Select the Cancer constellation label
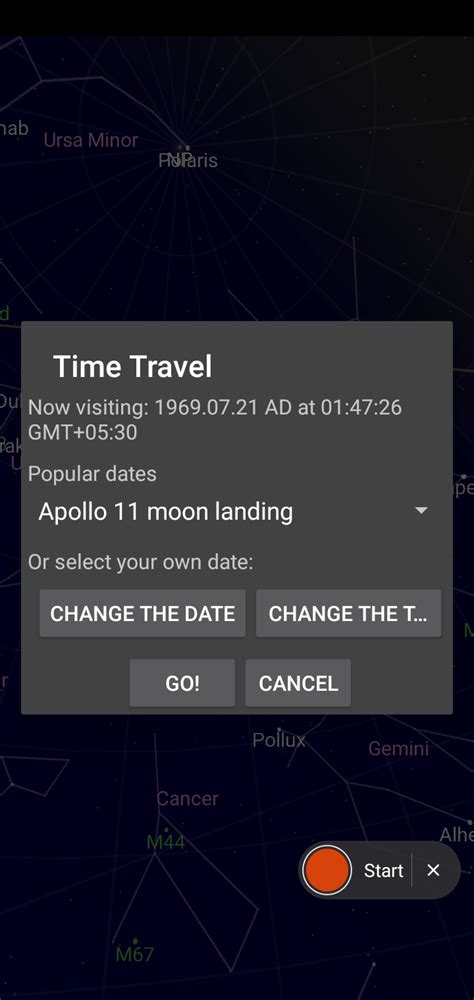Screen dimensions: 474x1000 (x=188, y=798)
